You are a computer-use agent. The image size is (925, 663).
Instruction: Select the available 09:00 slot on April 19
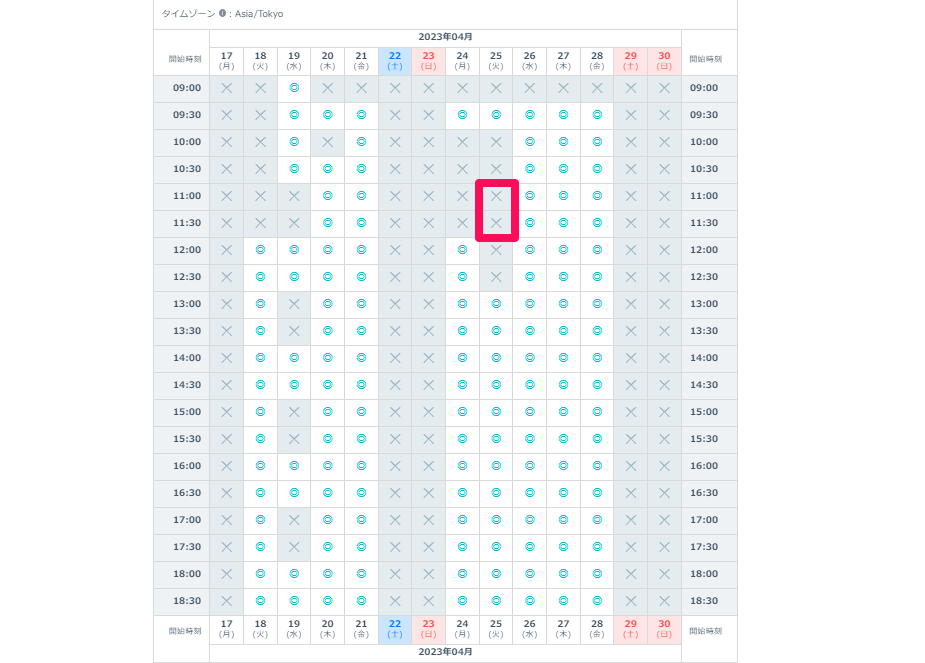coord(294,88)
